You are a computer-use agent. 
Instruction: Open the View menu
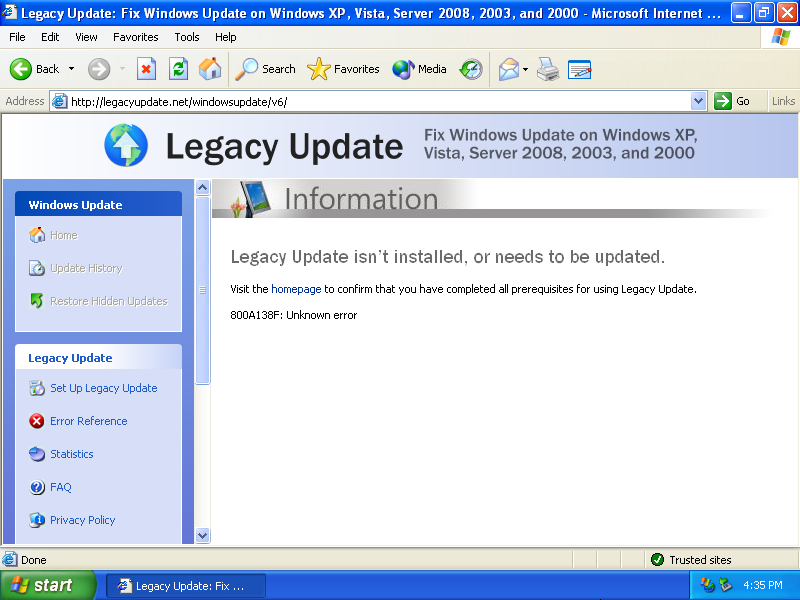(x=86, y=37)
